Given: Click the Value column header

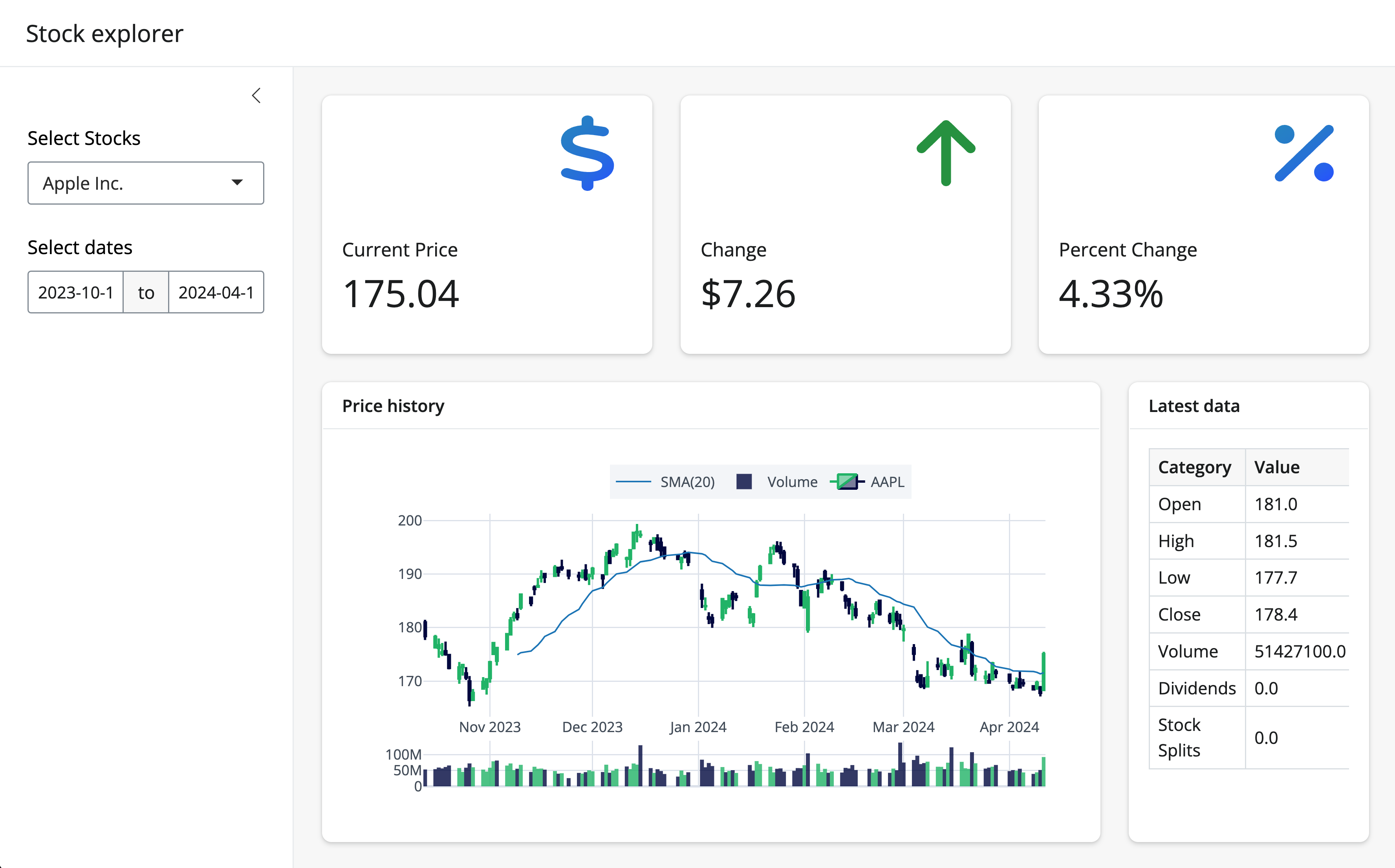Looking at the screenshot, I should tap(1277, 467).
